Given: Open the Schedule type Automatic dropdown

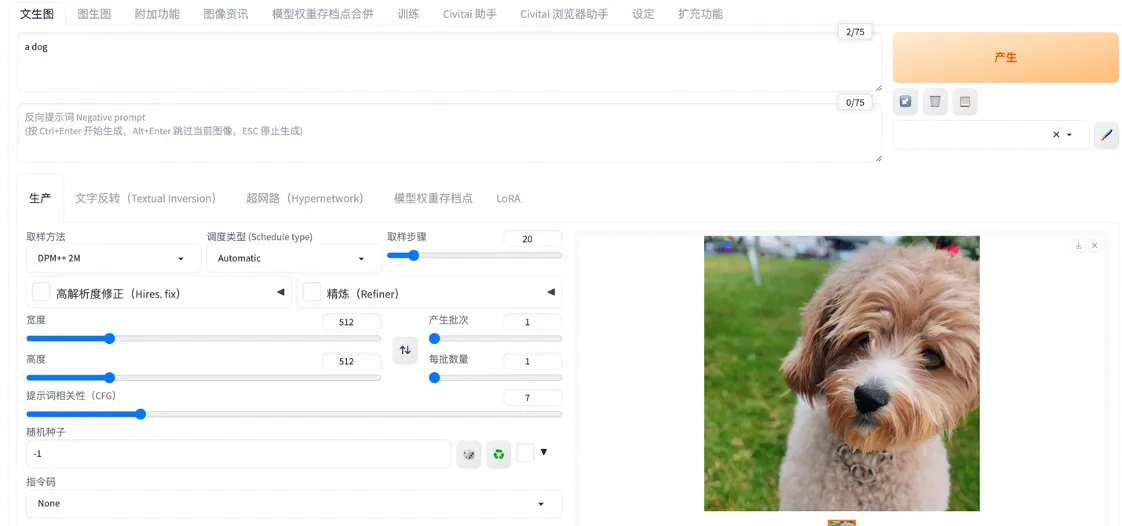Looking at the screenshot, I should tap(294, 258).
